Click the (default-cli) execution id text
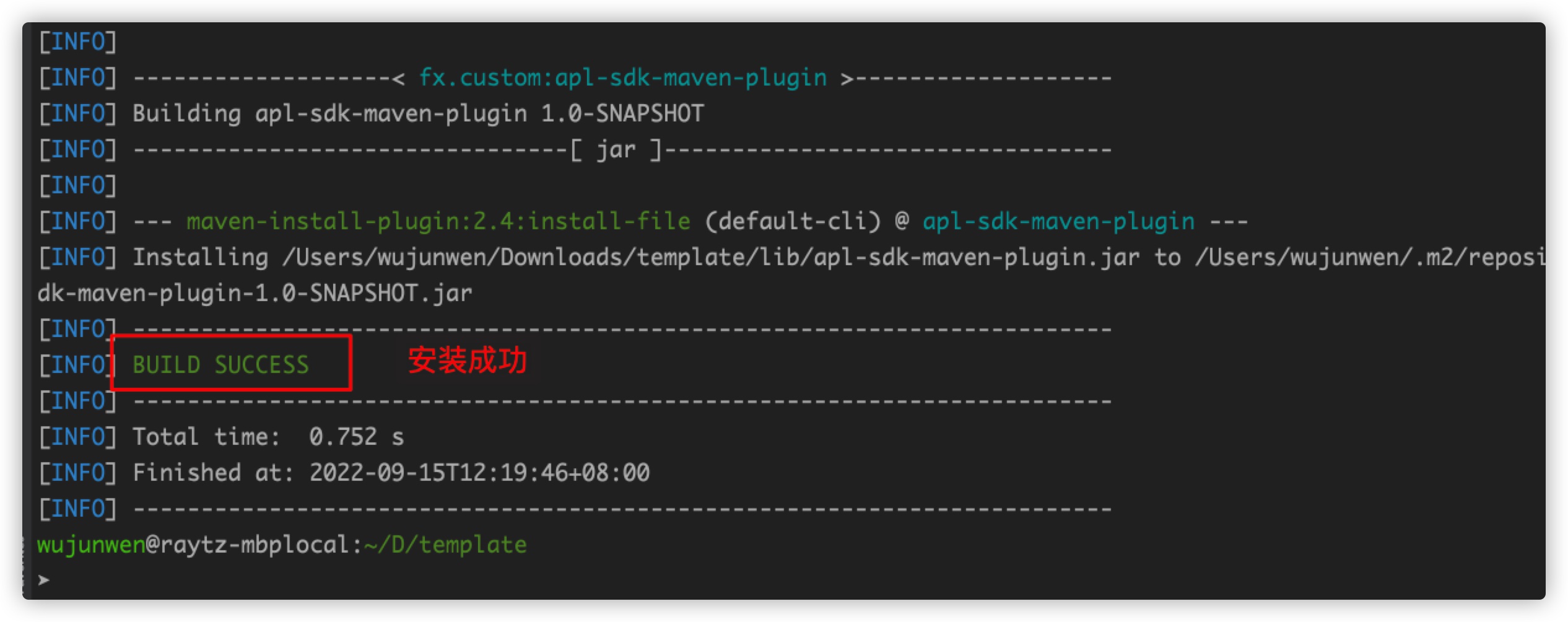This screenshot has width=1568, height=622. tap(792, 222)
